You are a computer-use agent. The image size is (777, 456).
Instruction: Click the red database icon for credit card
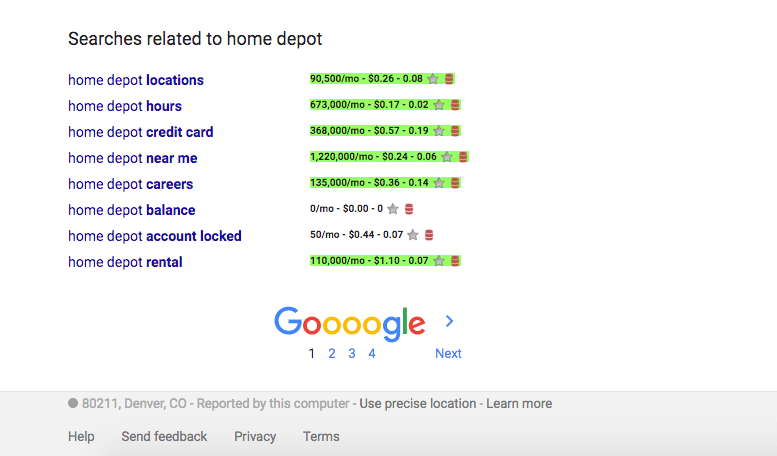(x=455, y=131)
